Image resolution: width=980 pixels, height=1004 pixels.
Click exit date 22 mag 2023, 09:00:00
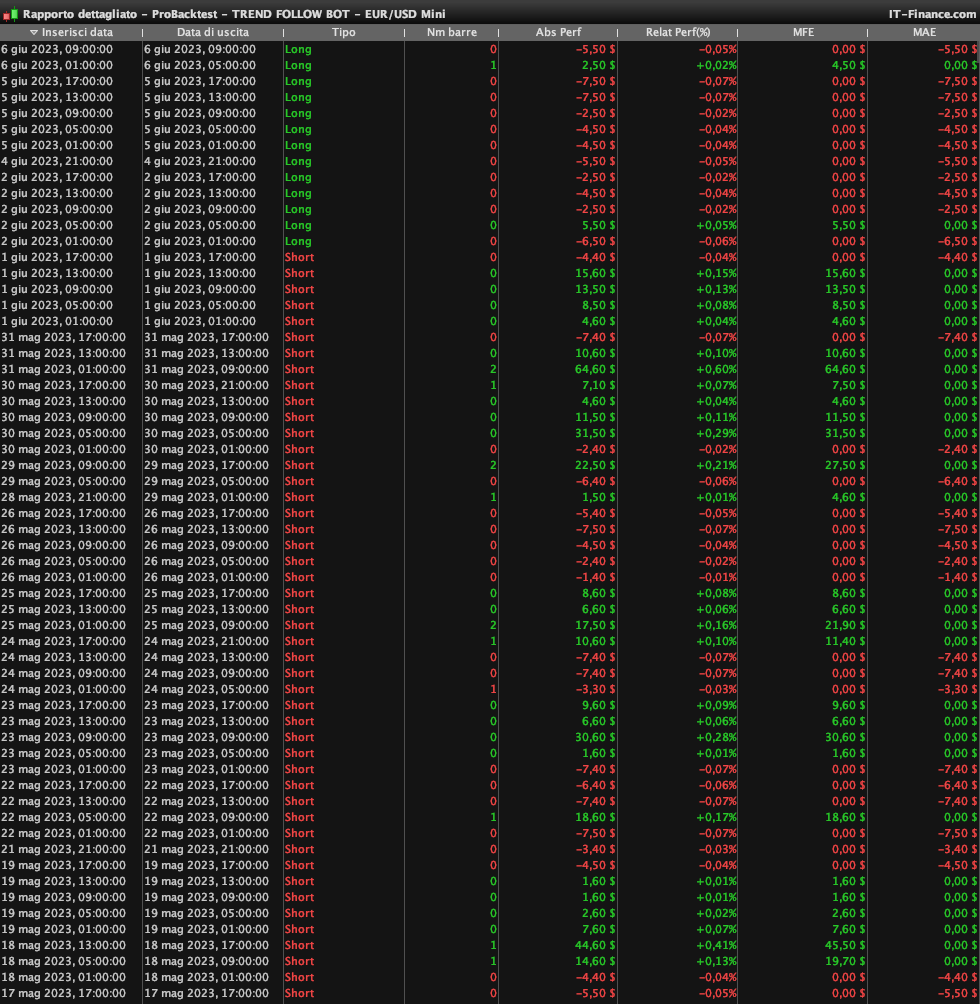tap(206, 818)
